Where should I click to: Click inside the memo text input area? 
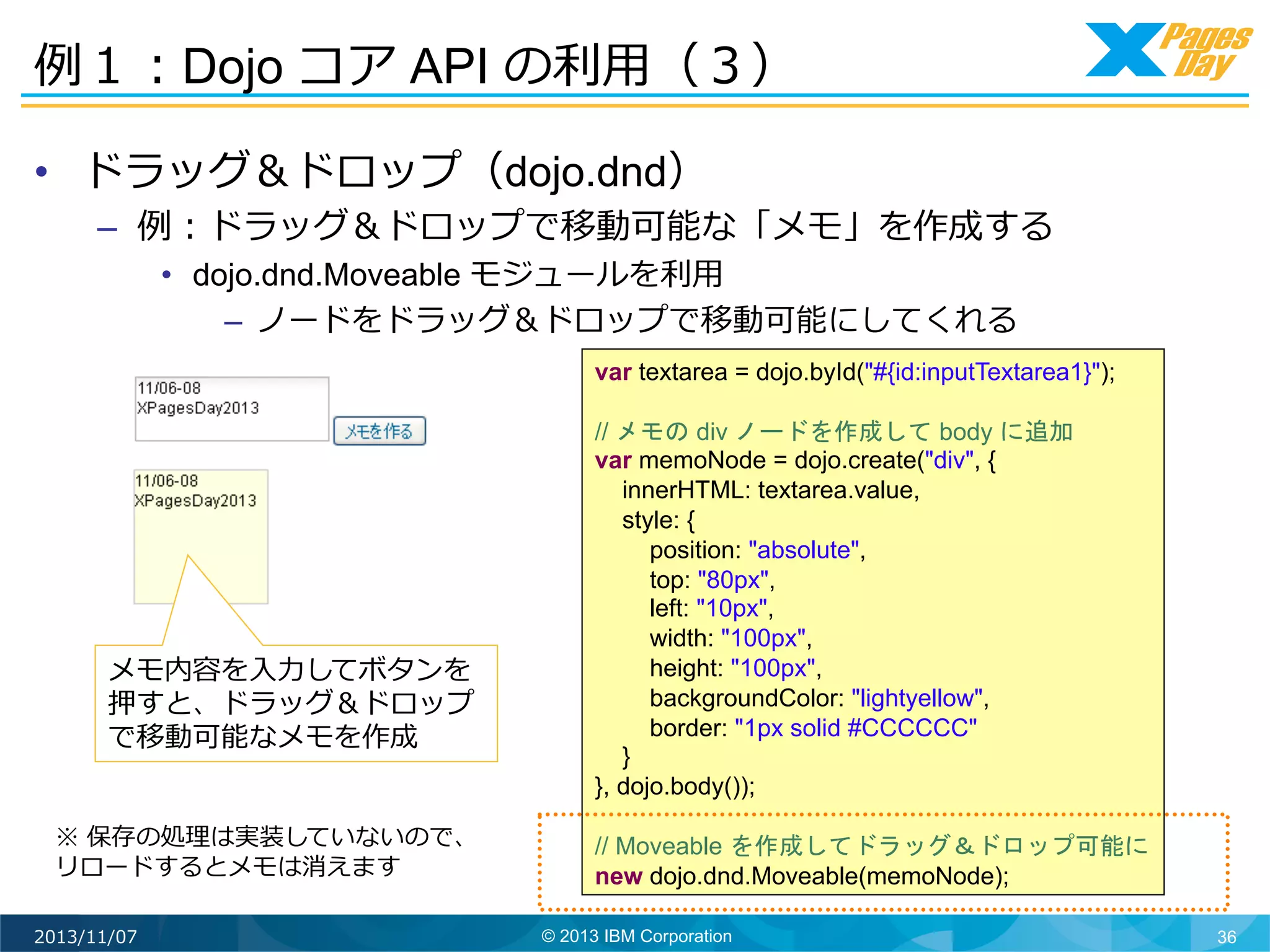coord(232,409)
